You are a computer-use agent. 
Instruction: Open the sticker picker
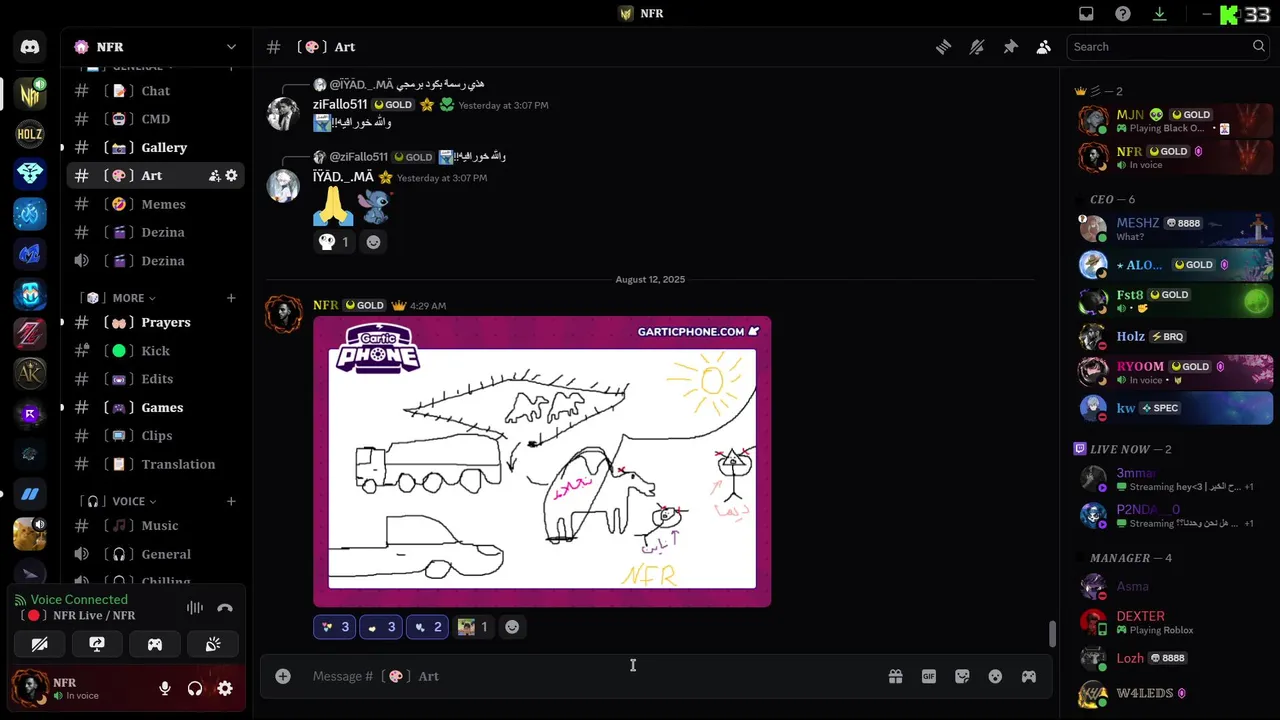(x=962, y=676)
